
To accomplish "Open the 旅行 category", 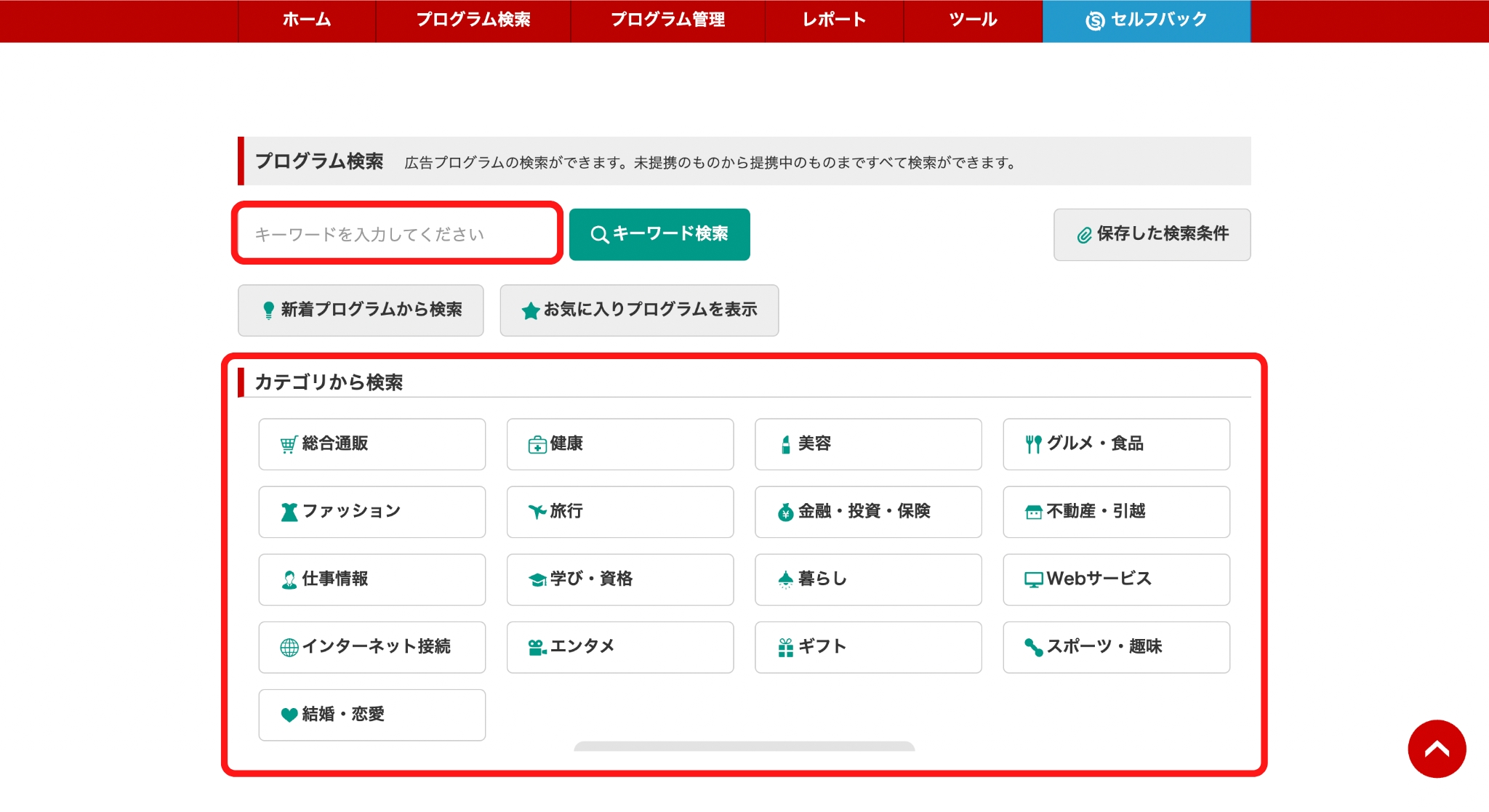I will 620,512.
